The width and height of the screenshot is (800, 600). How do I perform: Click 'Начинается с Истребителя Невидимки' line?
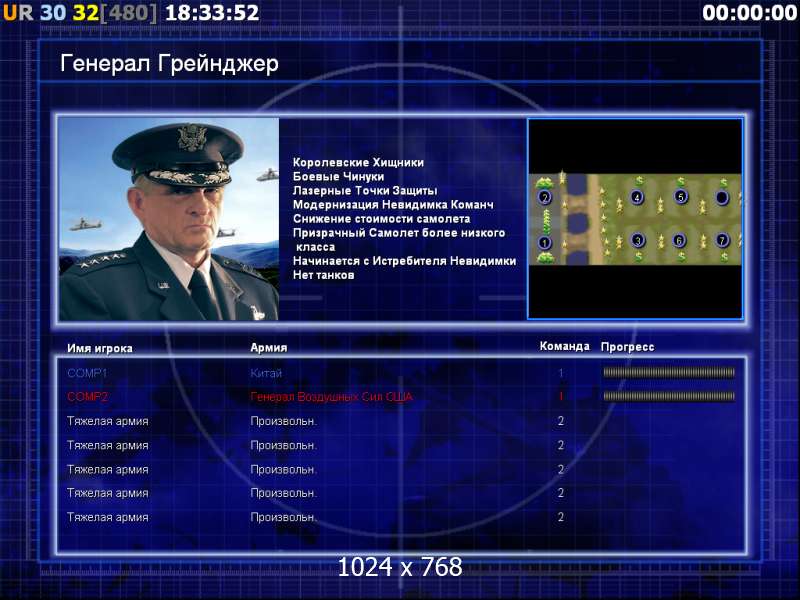pos(405,261)
